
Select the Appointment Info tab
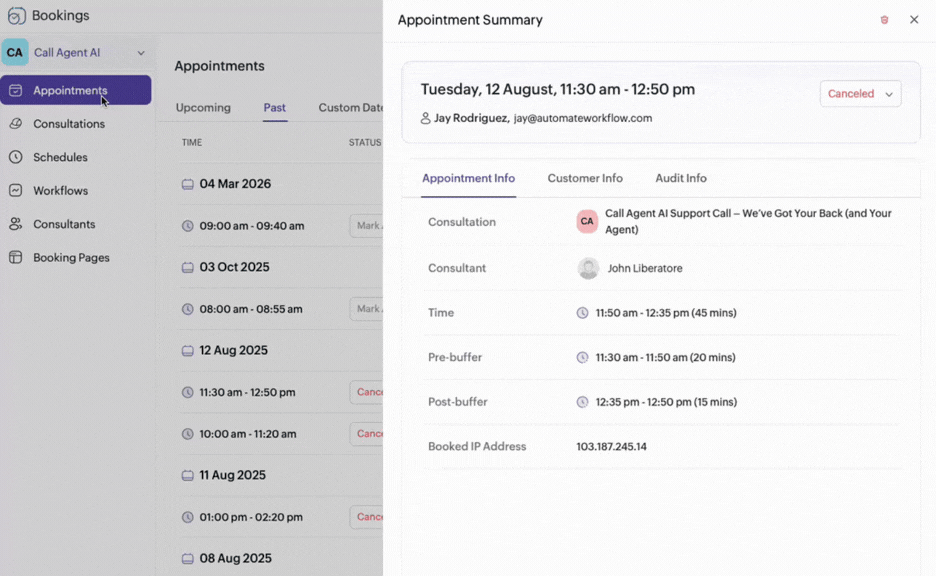468,178
